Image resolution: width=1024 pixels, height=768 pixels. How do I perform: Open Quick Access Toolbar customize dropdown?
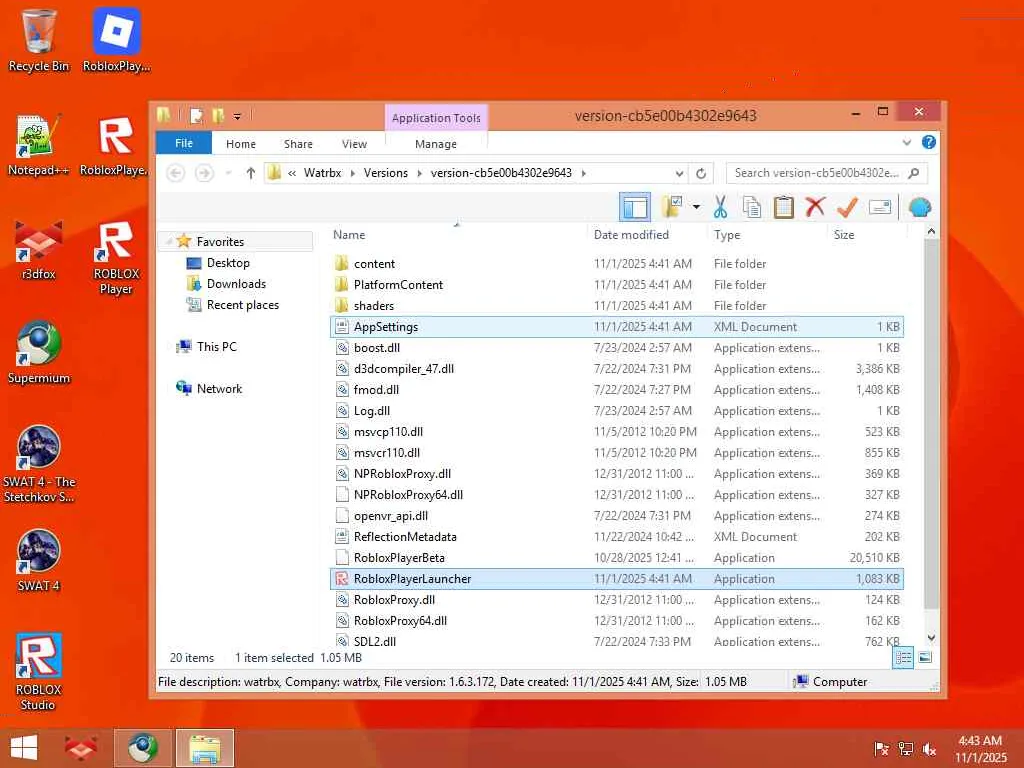pos(237,117)
